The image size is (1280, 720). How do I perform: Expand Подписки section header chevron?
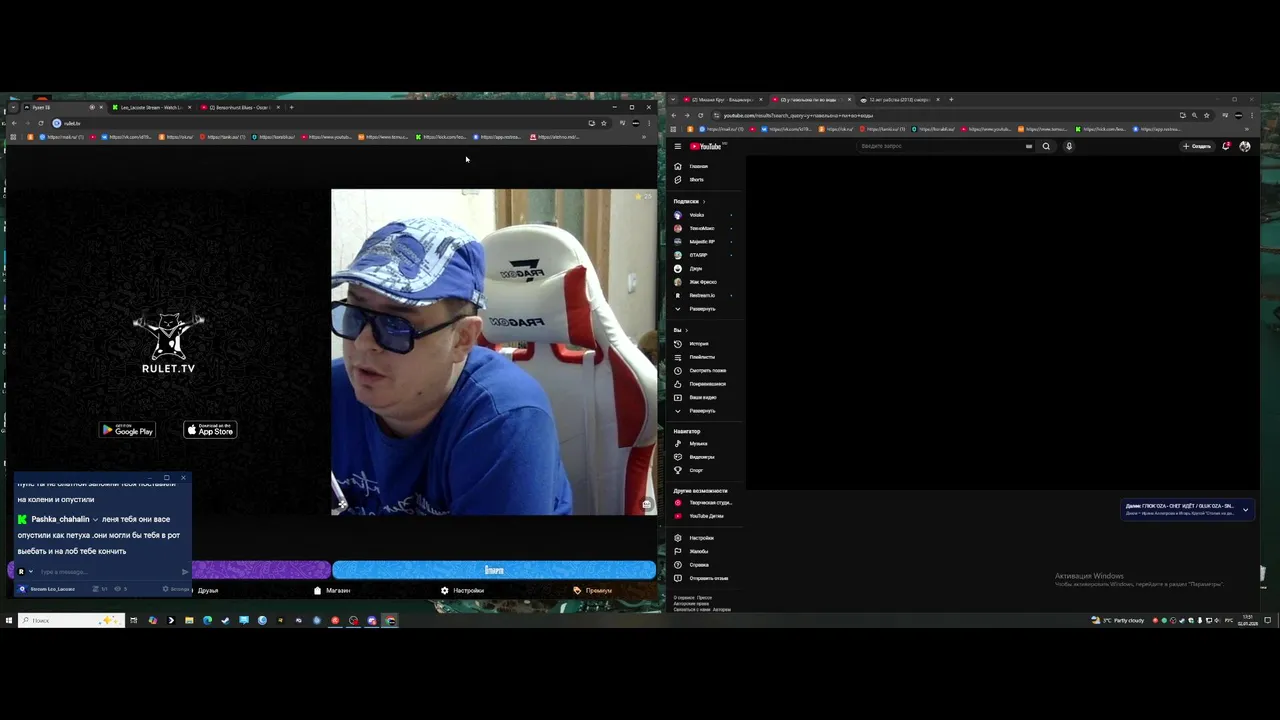(x=703, y=201)
